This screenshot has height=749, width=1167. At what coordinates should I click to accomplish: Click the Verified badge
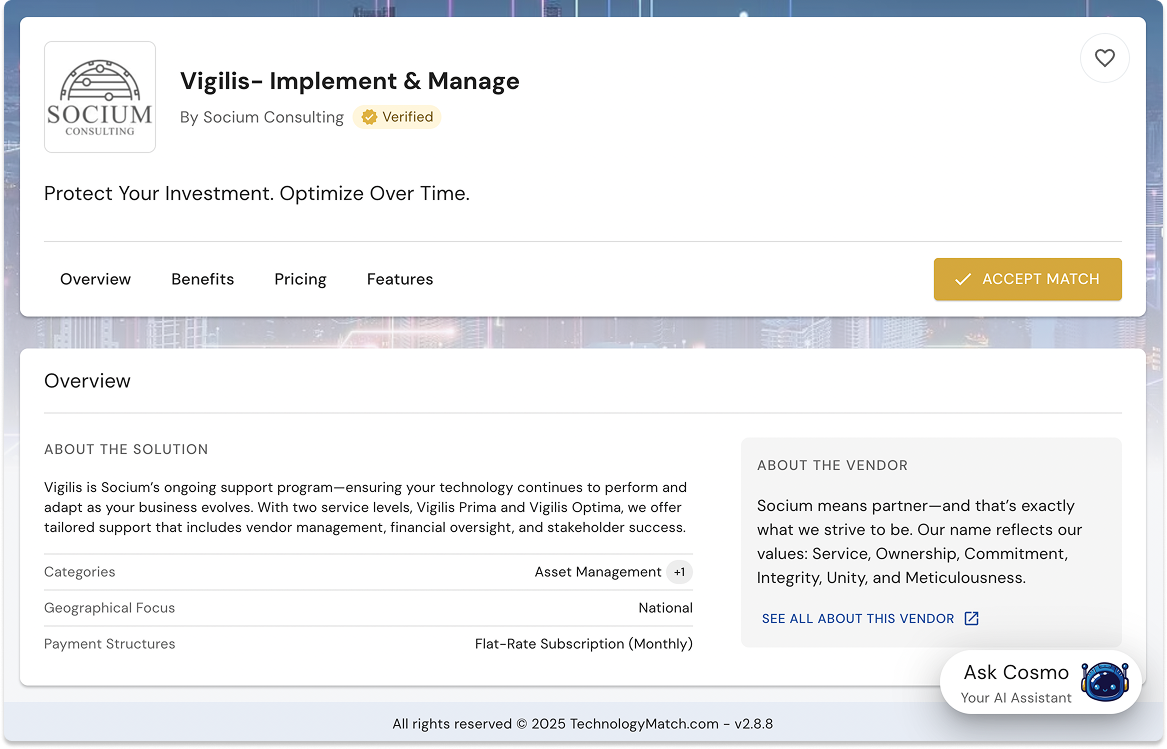coord(397,117)
